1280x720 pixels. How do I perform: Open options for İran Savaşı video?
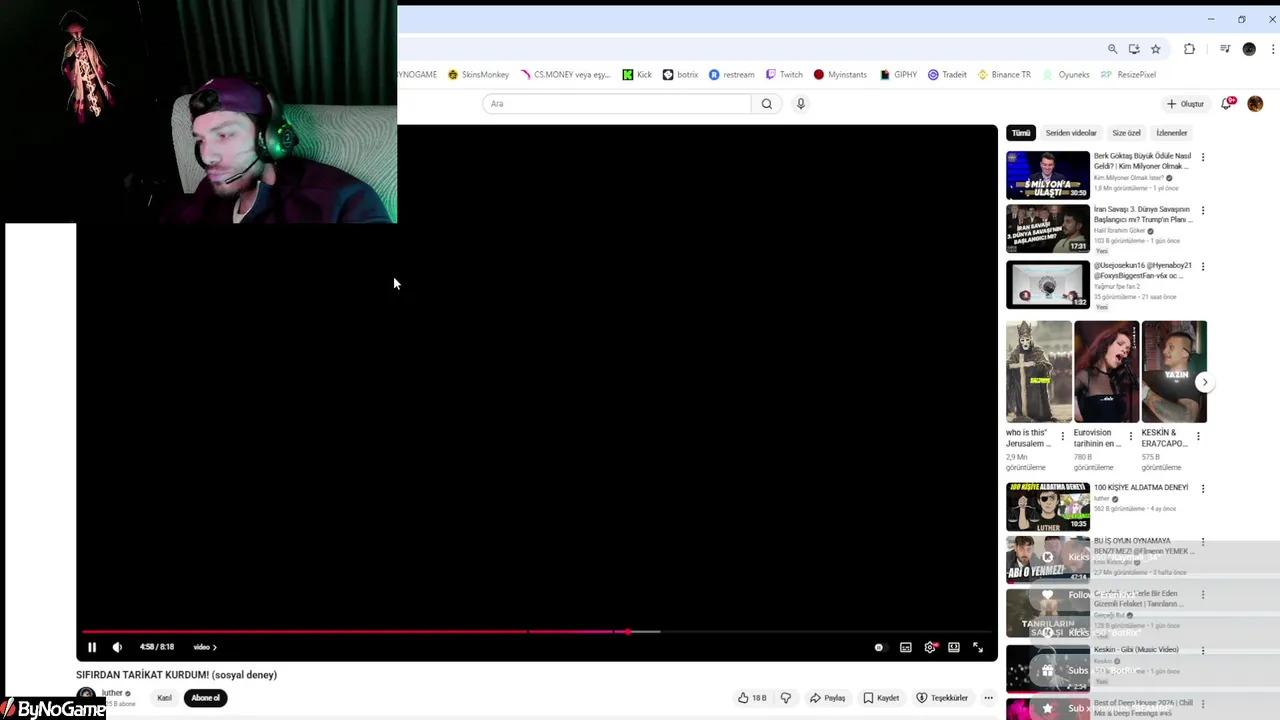point(1203,211)
